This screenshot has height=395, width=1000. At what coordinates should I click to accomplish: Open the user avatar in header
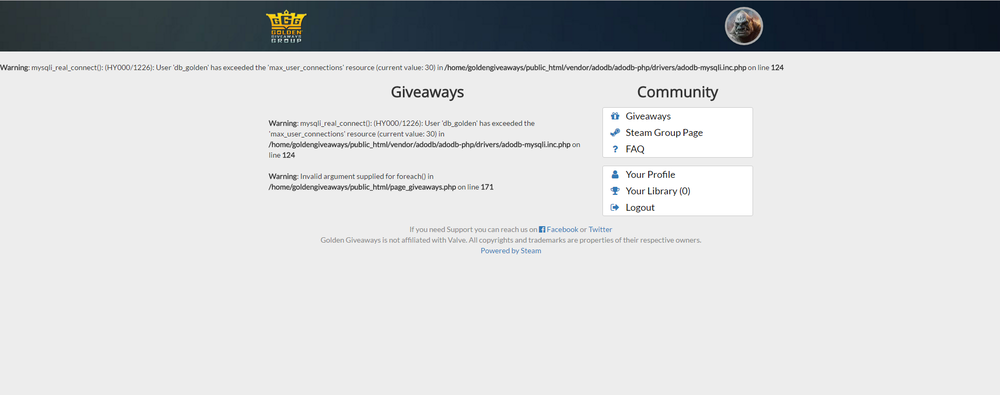point(744,26)
